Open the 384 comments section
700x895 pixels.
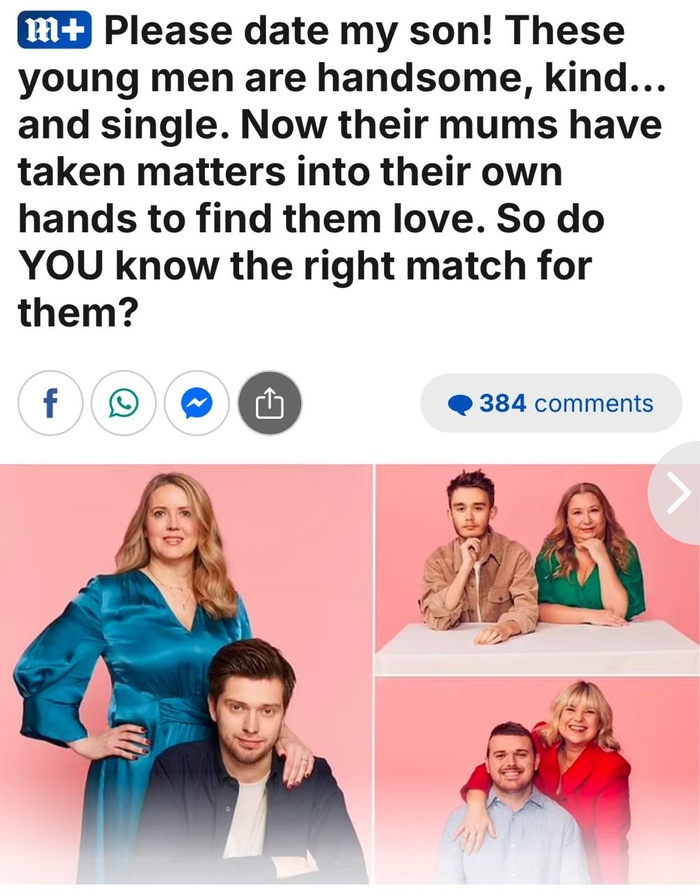(551, 403)
